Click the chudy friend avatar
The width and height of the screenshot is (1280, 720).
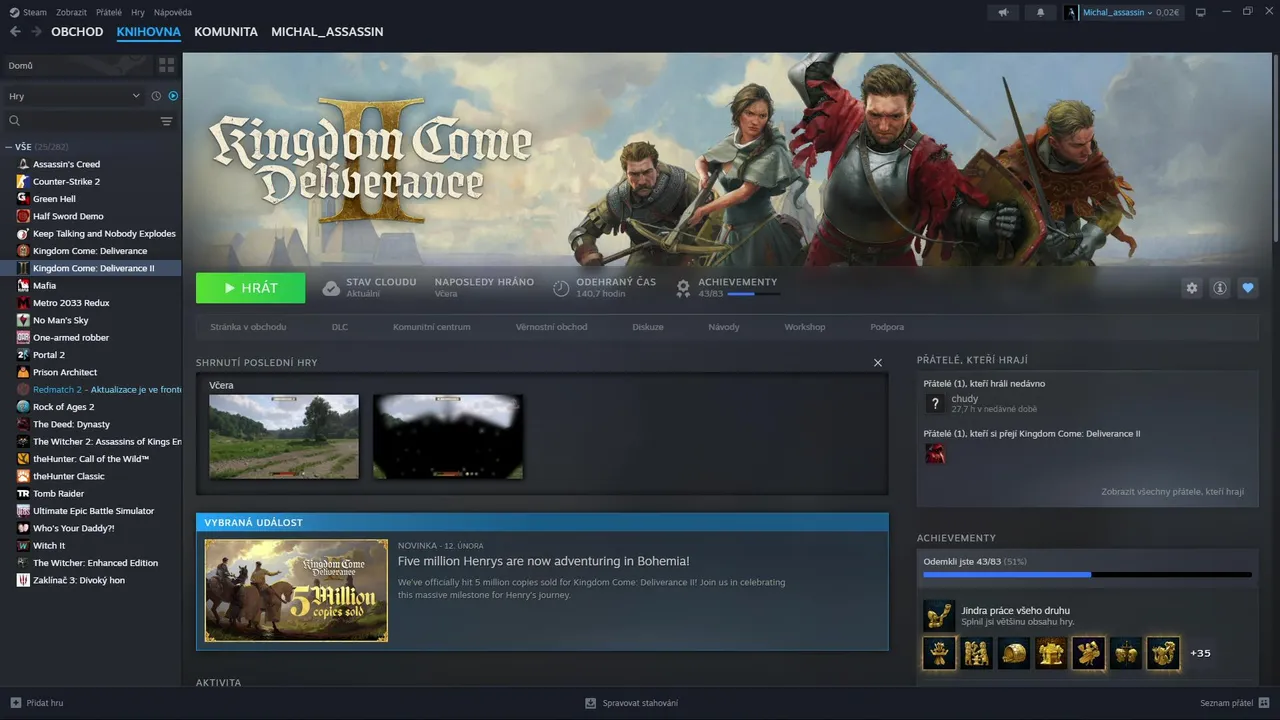coord(935,403)
